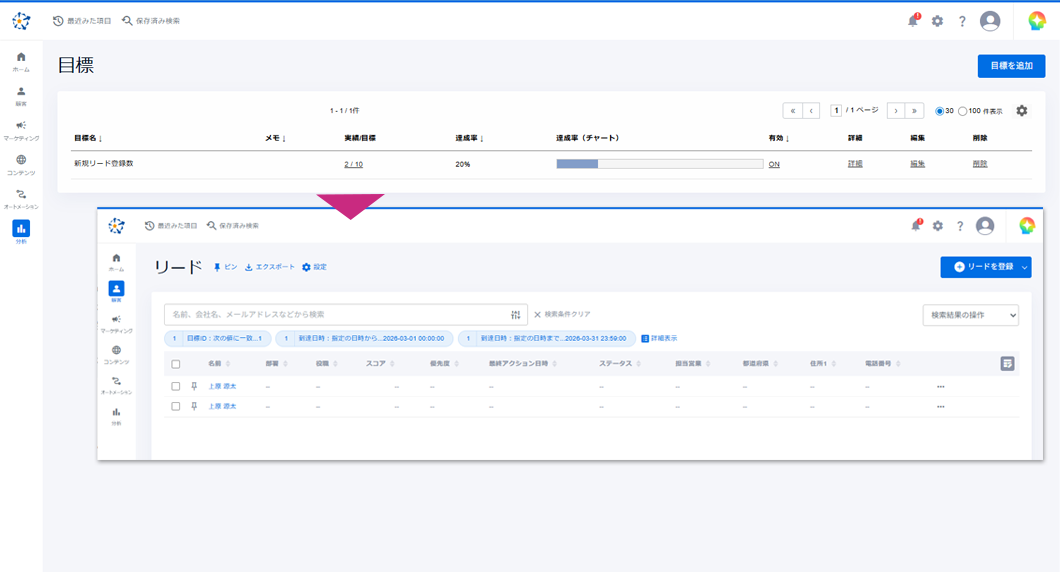Viewport: 1060px width, 572px height.
Task: Click the achievement rate progress bar
Action: pos(659,164)
